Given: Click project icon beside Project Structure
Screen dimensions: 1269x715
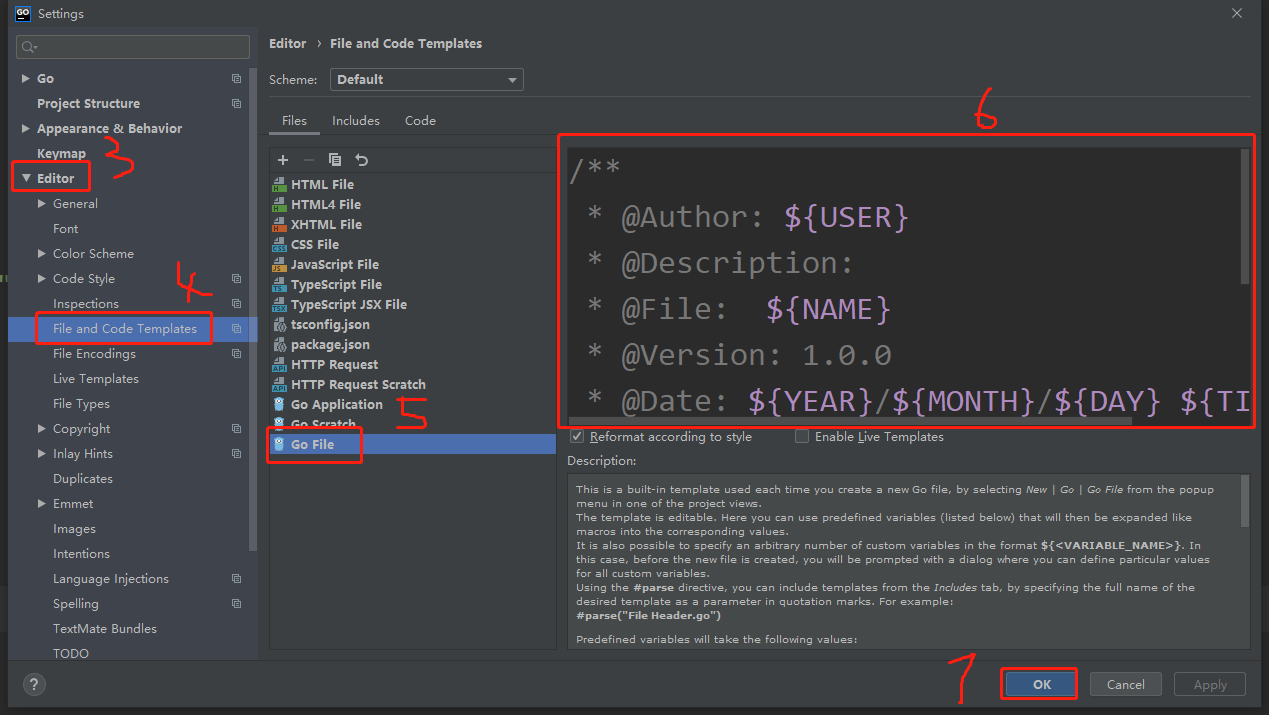Looking at the screenshot, I should click(237, 103).
